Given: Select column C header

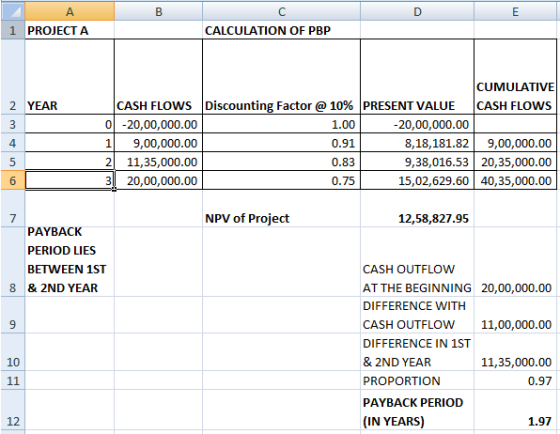Looking at the screenshot, I should click(281, 11).
